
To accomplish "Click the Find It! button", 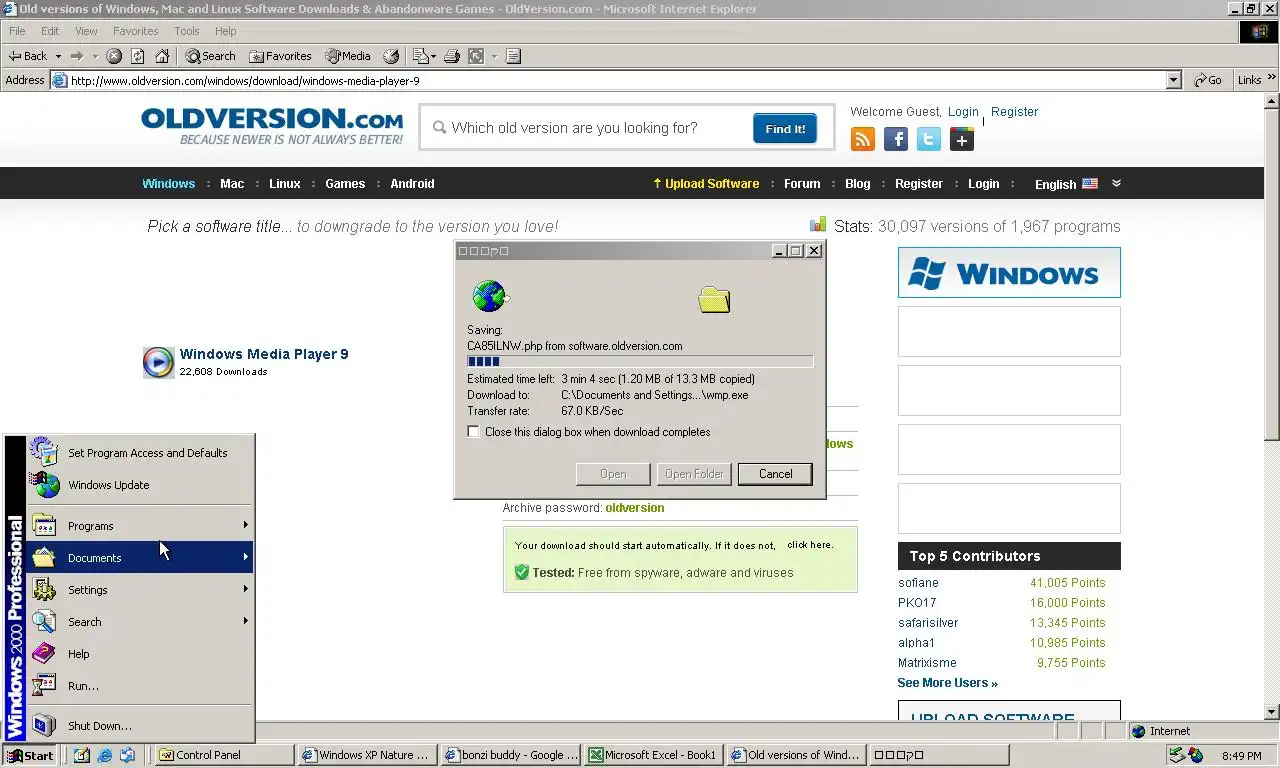I will [x=785, y=128].
